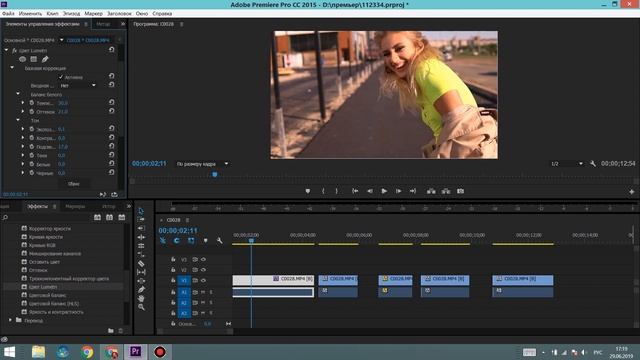This screenshot has width=640, height=360.
Task: Click the Lift button in program monitor
Action: tap(431, 191)
